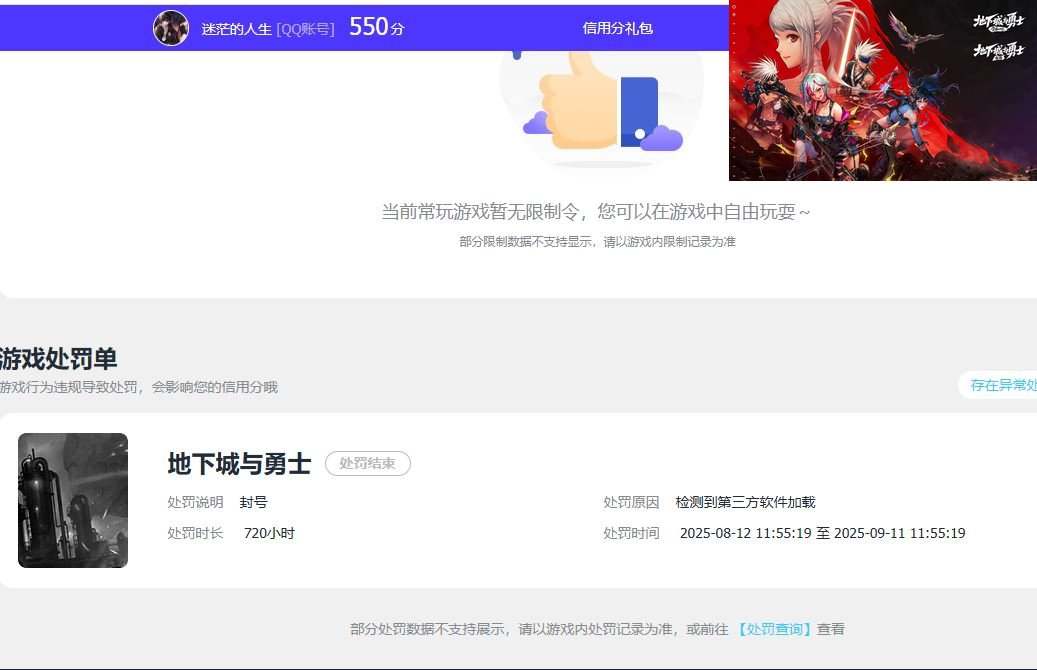The height and width of the screenshot is (670, 1037).
Task: Open the 处罚查询 link
Action: coord(774,629)
